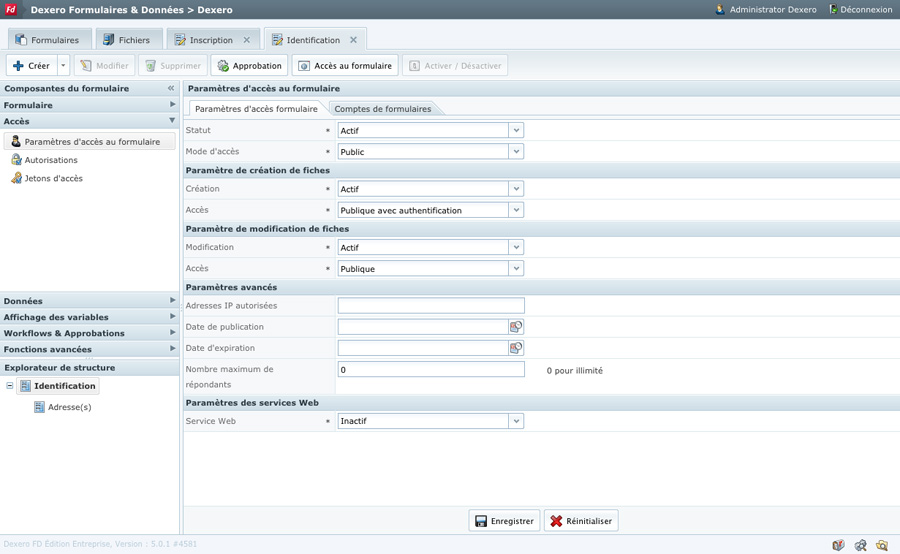This screenshot has height=554, width=900.
Task: Click the last icon in bottom-right status bar
Action: click(x=882, y=545)
